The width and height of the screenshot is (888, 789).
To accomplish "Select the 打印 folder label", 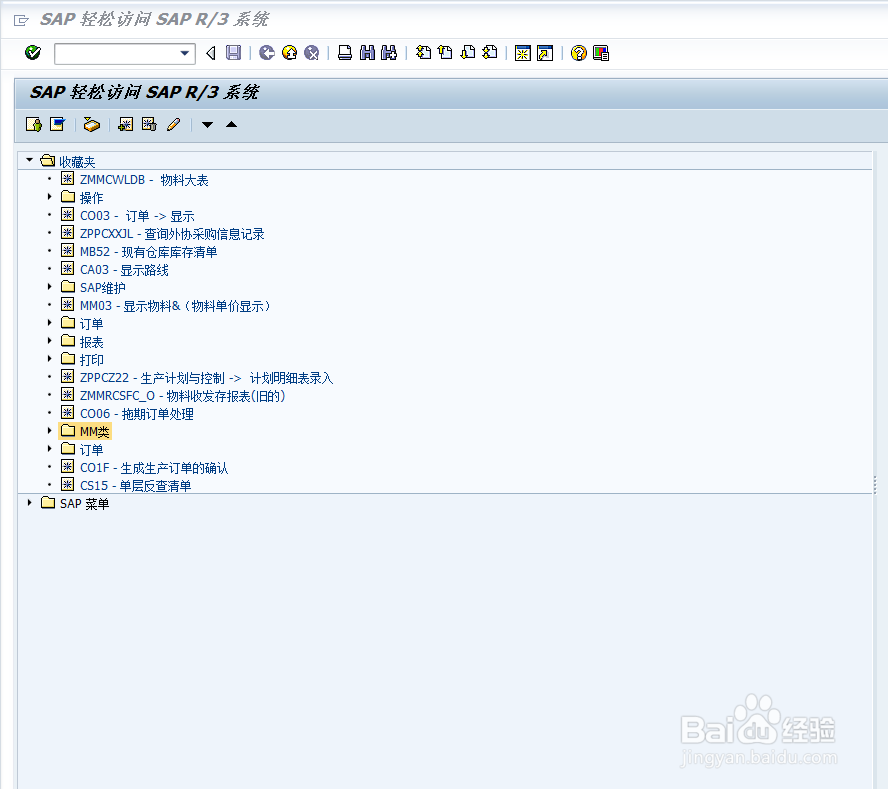I will click(x=91, y=360).
